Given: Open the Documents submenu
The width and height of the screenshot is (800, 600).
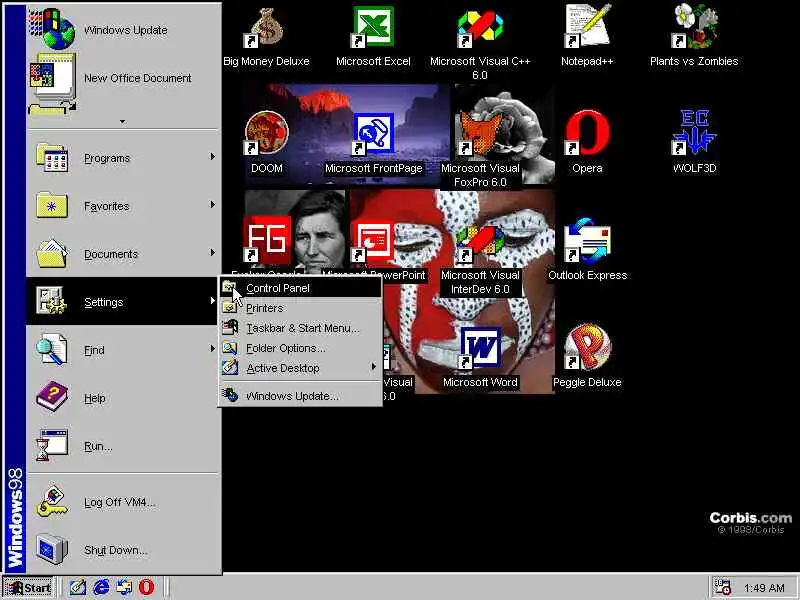Looking at the screenshot, I should (x=123, y=254).
